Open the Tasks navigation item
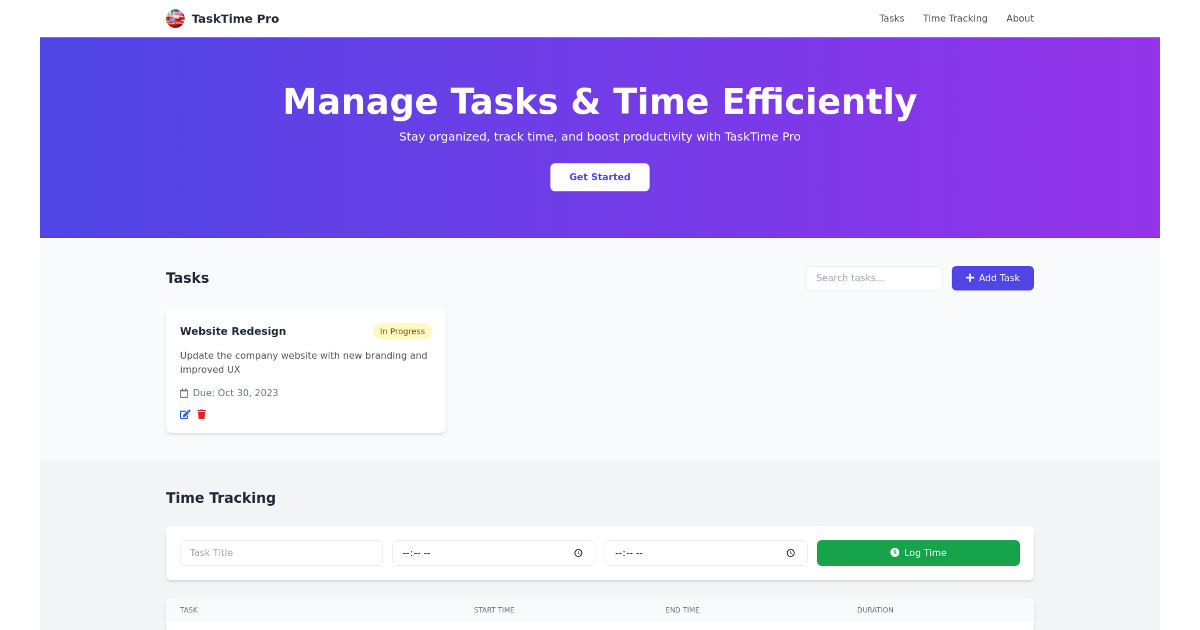Image resolution: width=1200 pixels, height=630 pixels. 891,18
